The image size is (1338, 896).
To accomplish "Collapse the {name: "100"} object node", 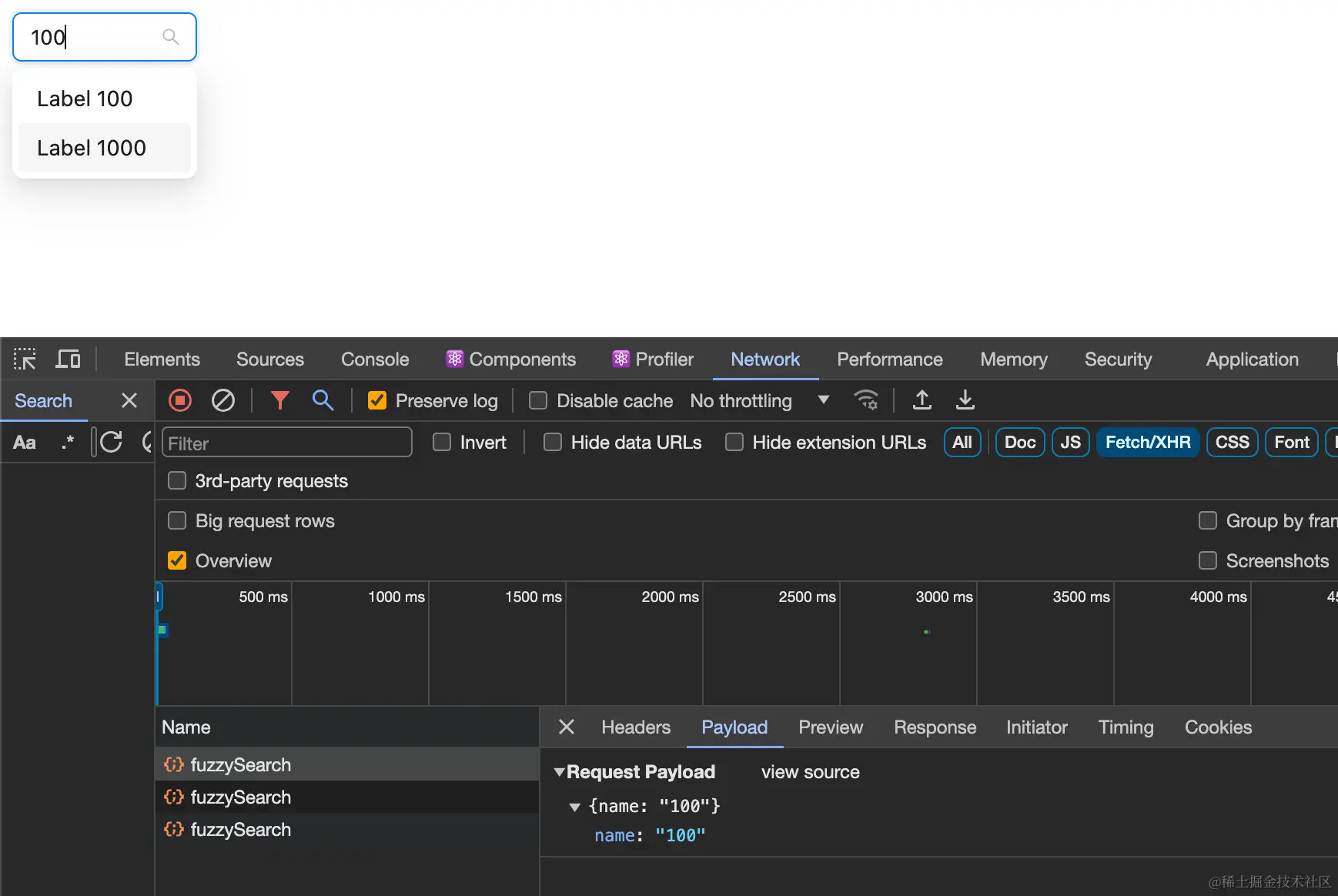I will coord(574,807).
